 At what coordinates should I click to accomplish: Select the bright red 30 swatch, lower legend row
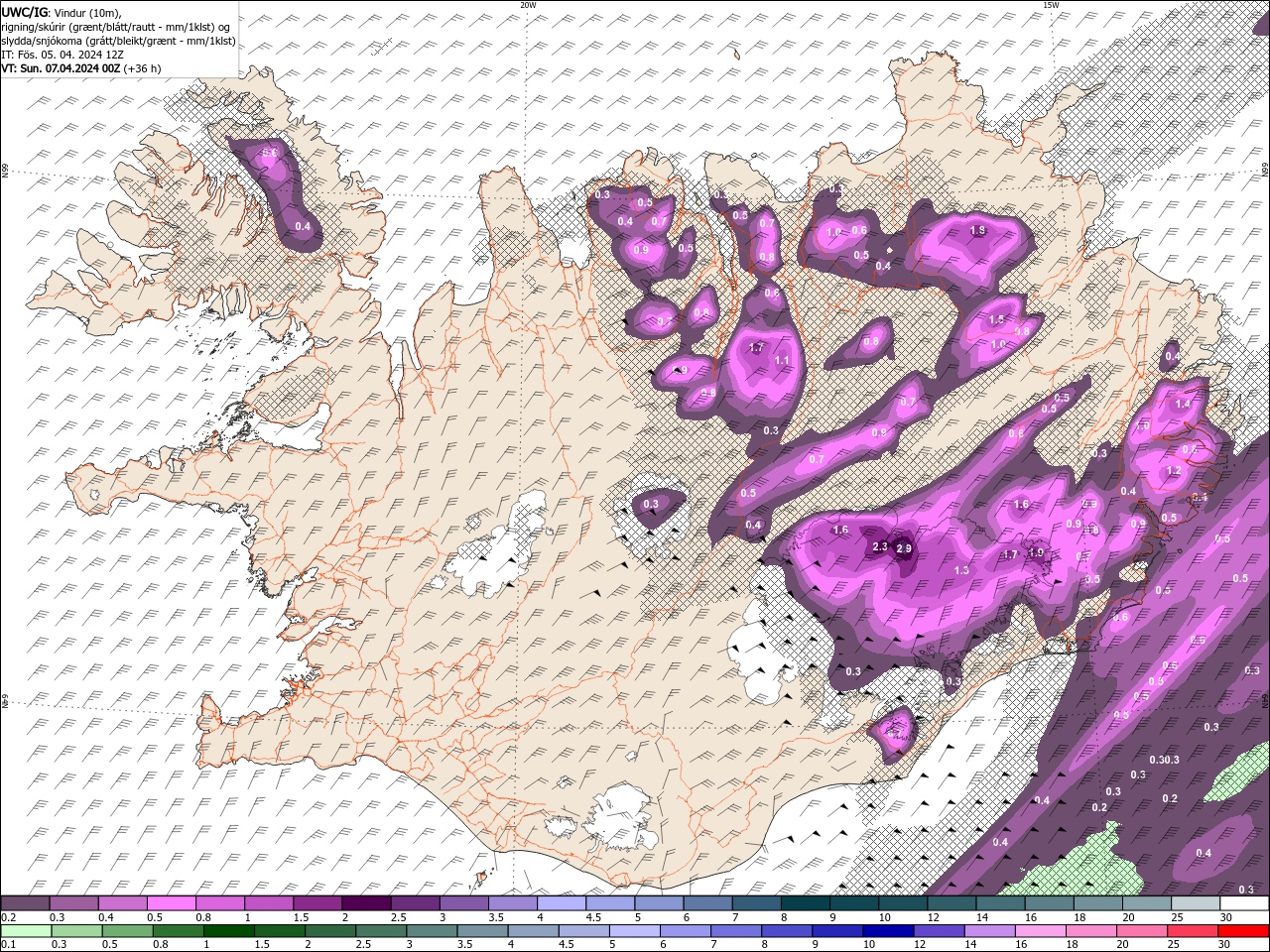pyautogui.click(x=1243, y=931)
